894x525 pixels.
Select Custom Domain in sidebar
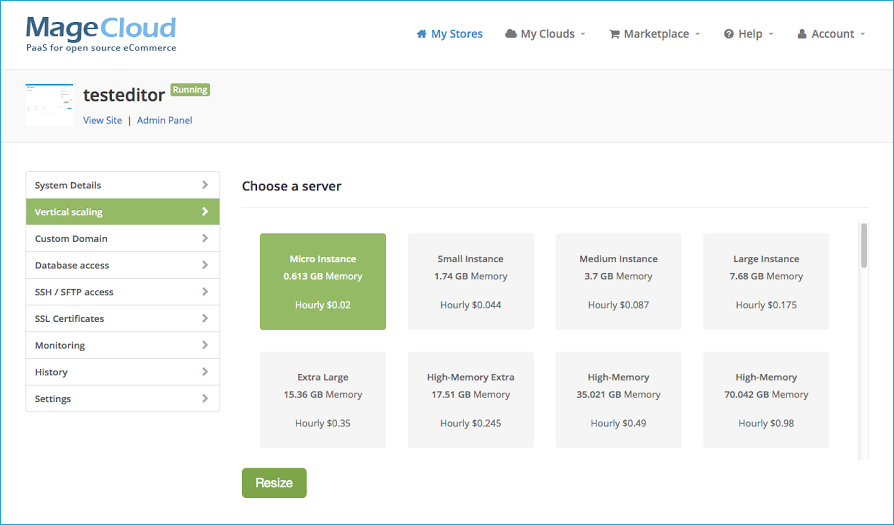tap(123, 239)
